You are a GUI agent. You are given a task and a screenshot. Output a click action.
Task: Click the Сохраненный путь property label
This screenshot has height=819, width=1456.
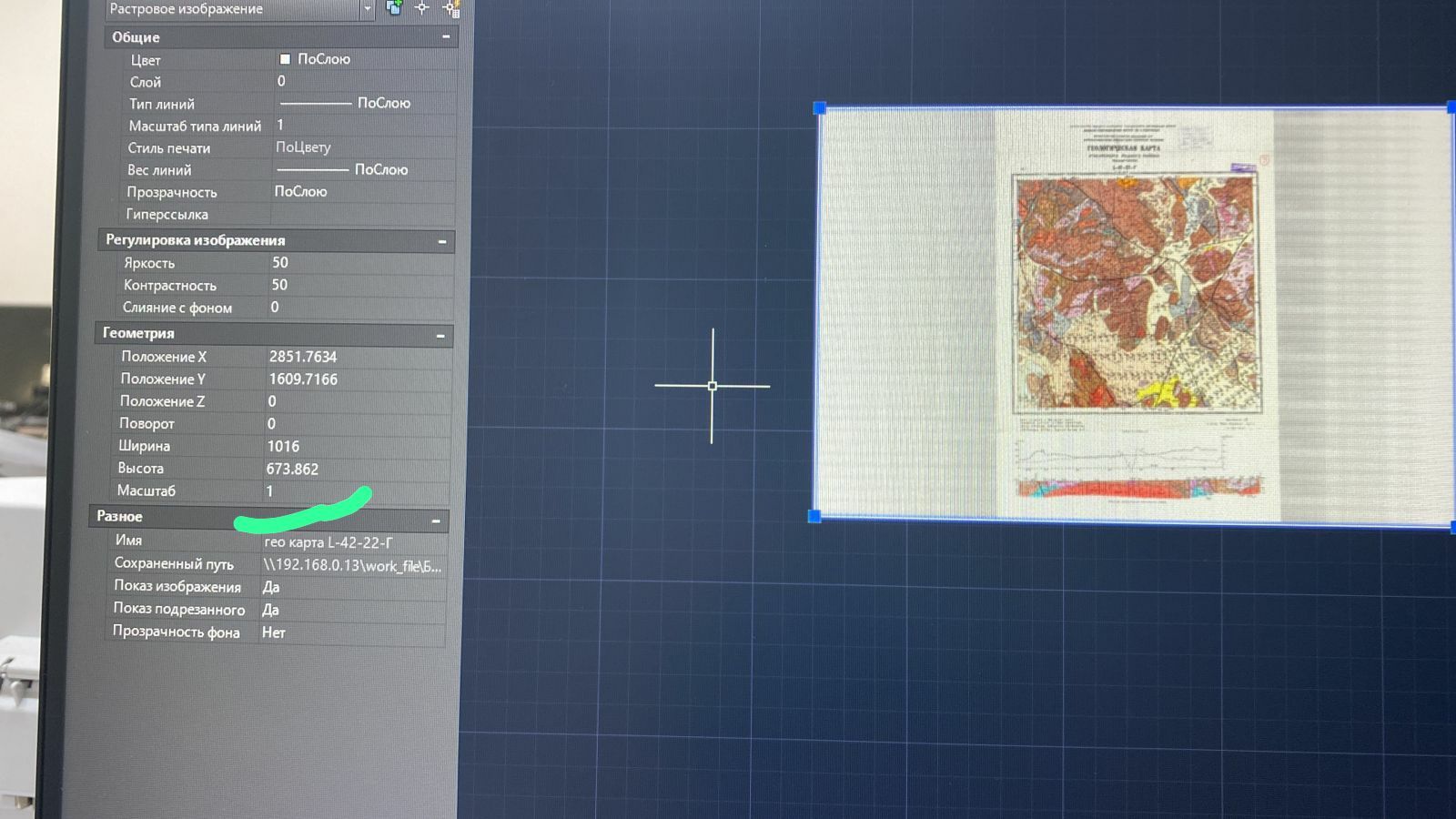click(x=174, y=564)
